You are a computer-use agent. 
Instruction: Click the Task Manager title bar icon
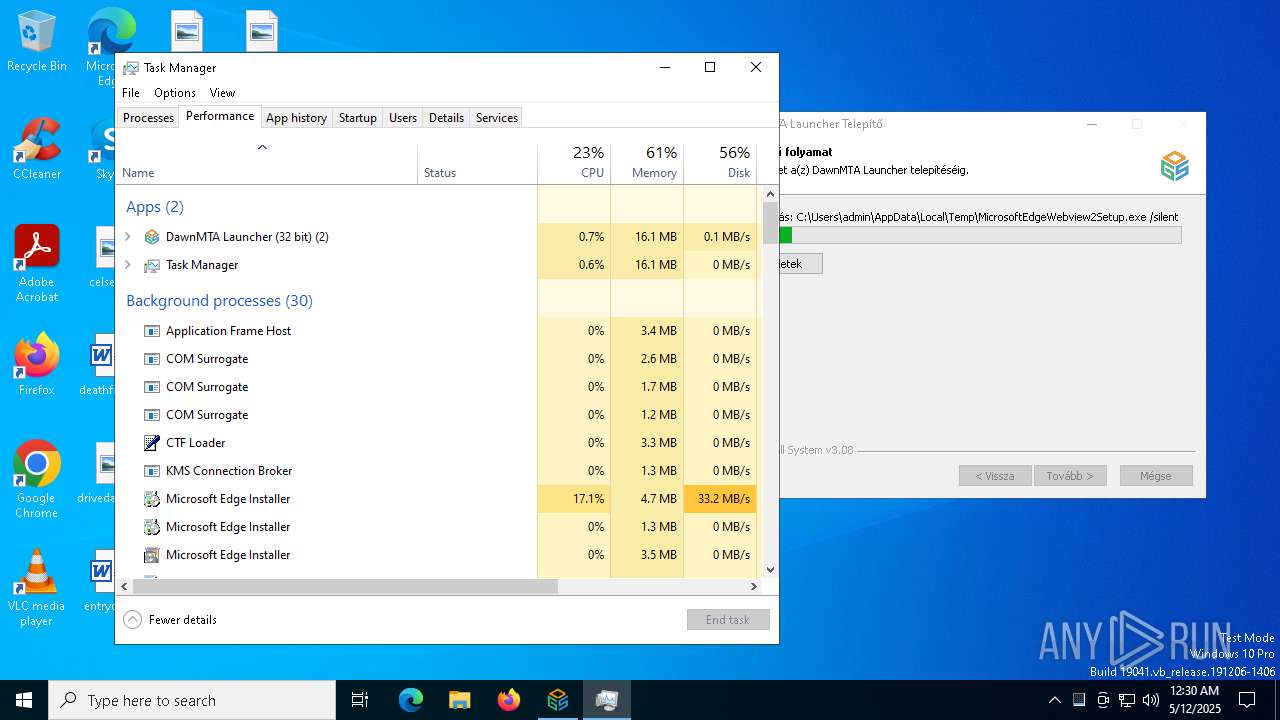click(x=131, y=68)
